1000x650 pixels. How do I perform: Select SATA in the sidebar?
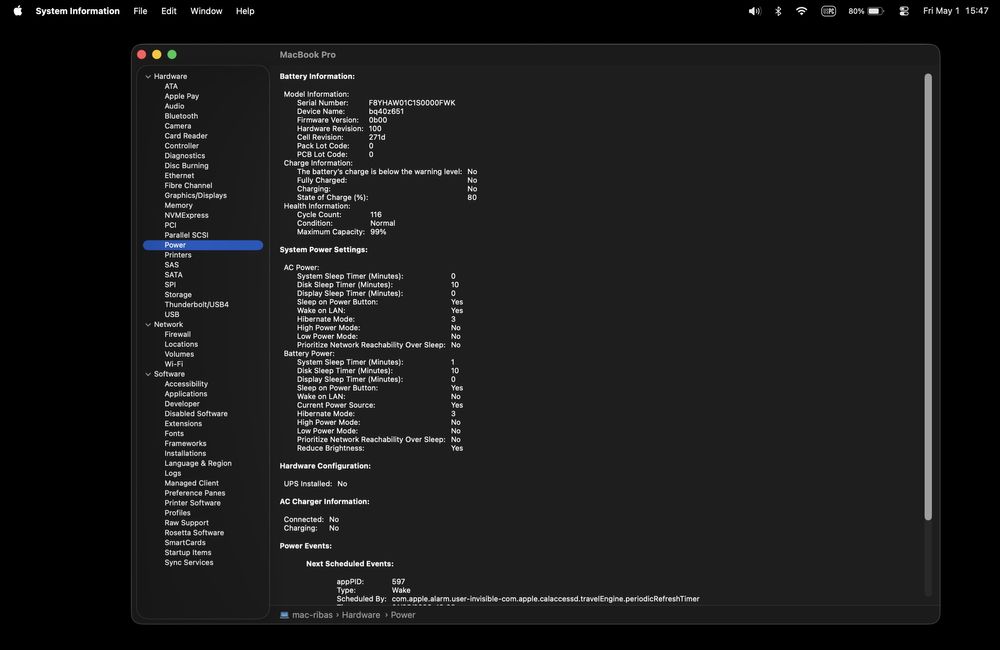tap(173, 275)
